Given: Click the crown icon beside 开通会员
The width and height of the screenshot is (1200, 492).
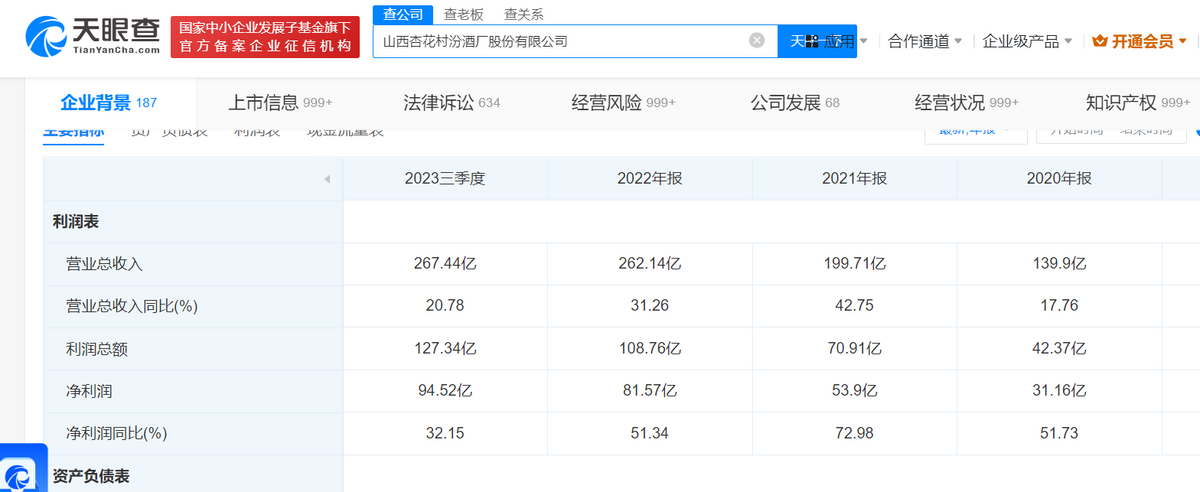Looking at the screenshot, I should tap(1101, 41).
